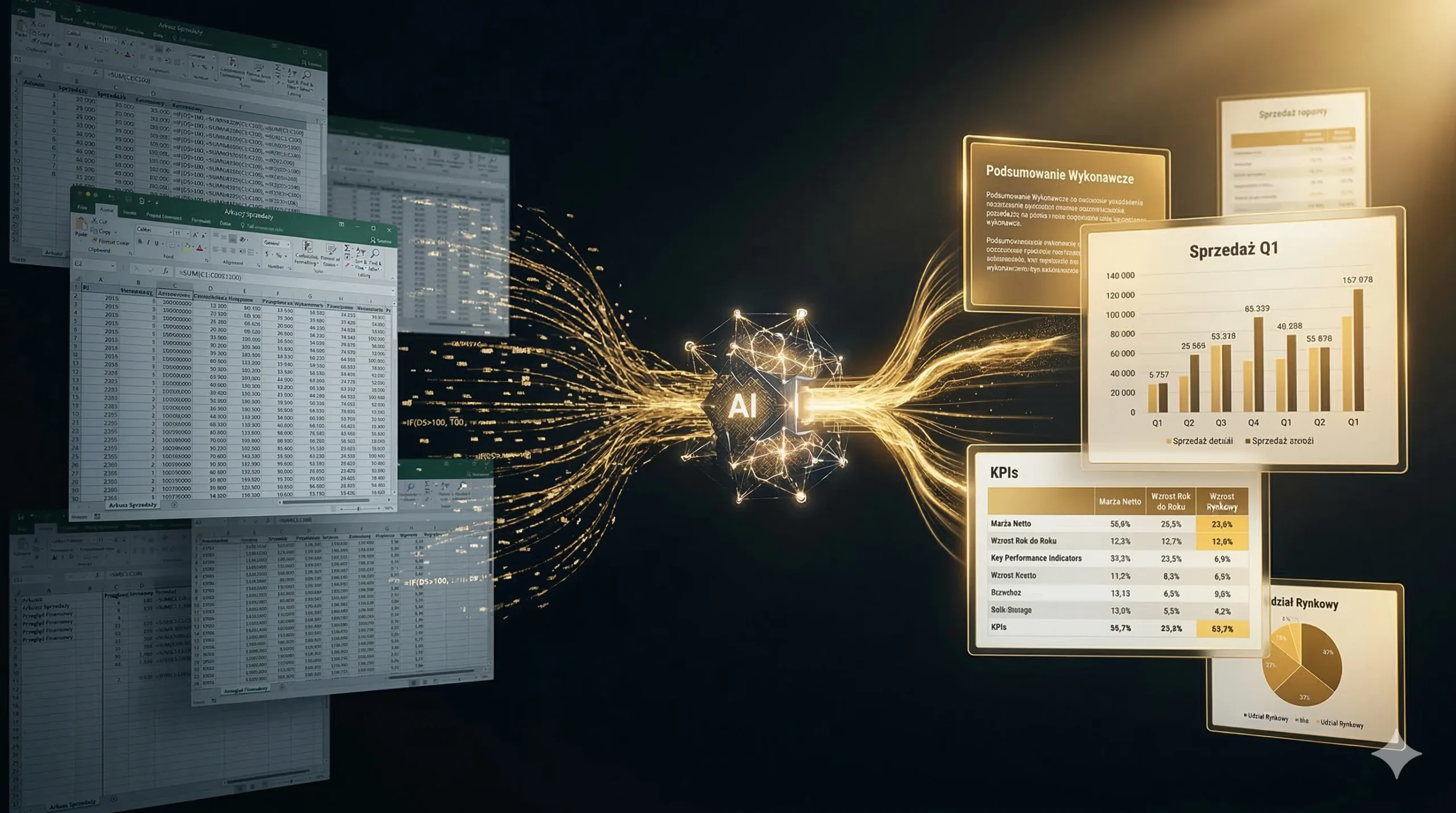The image size is (1456, 813).
Task: Click the Arkusz Sprzedaży sheet tab
Action: [133, 505]
